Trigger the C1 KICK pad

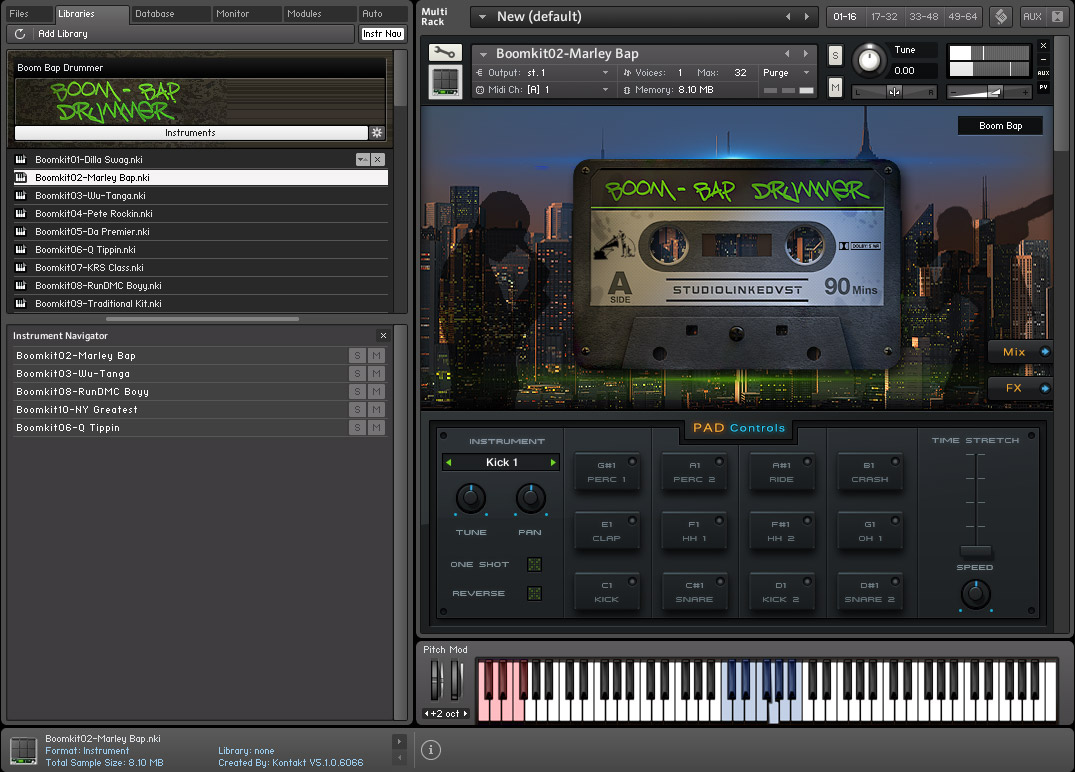tap(607, 592)
